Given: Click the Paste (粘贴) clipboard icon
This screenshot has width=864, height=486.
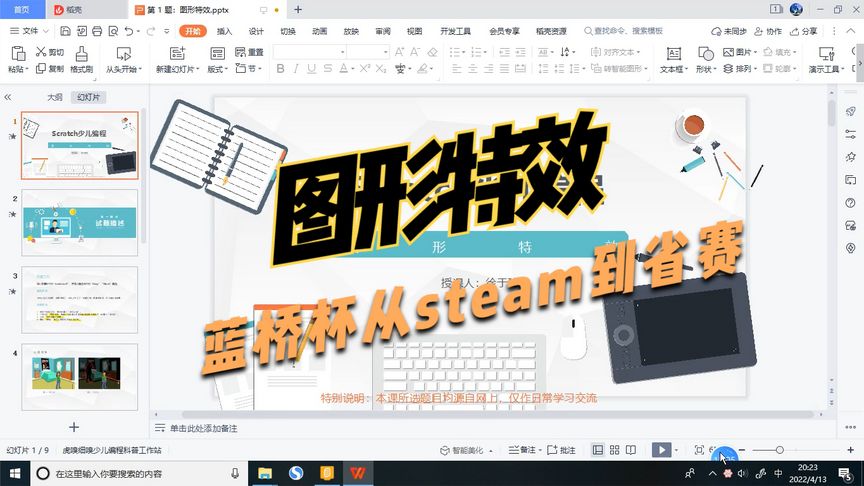Looking at the screenshot, I should [x=18, y=53].
